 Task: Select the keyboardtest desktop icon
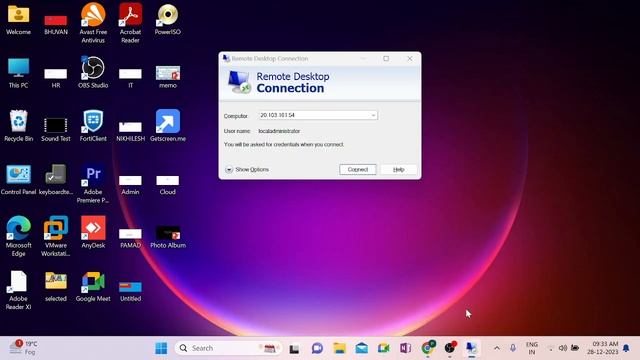(x=56, y=180)
